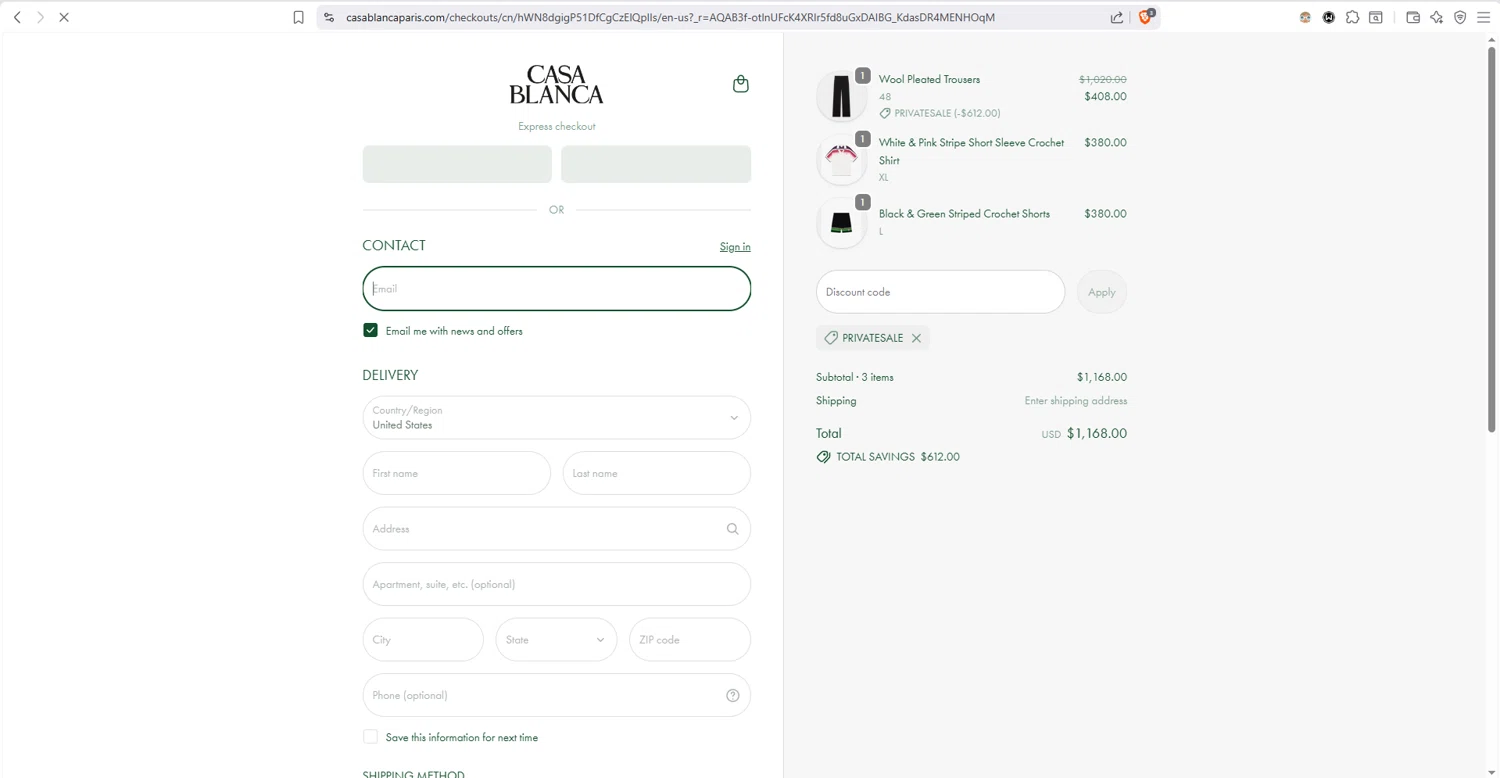The image size is (1500, 778).
Task: Stop page loading with the X icon
Action: (64, 17)
